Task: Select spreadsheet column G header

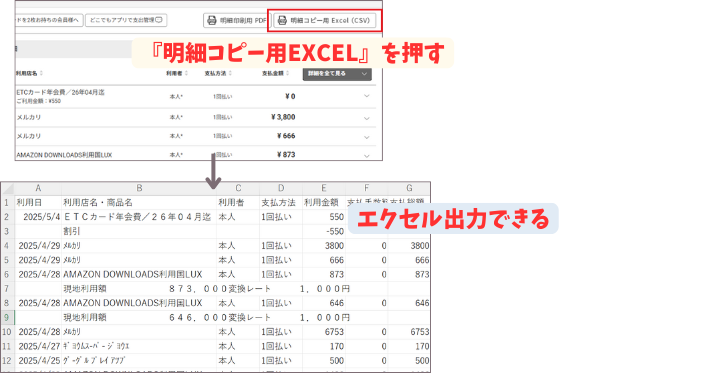Action: [x=409, y=188]
